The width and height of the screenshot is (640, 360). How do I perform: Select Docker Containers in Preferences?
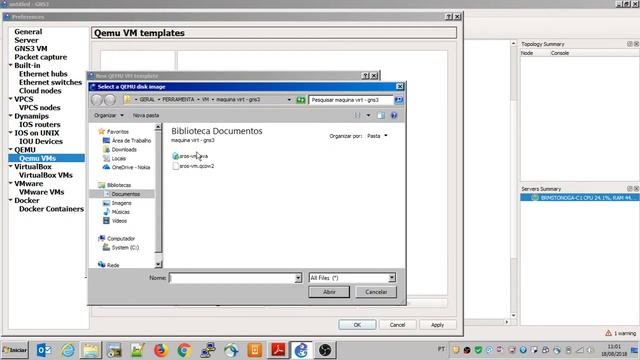tap(51, 209)
